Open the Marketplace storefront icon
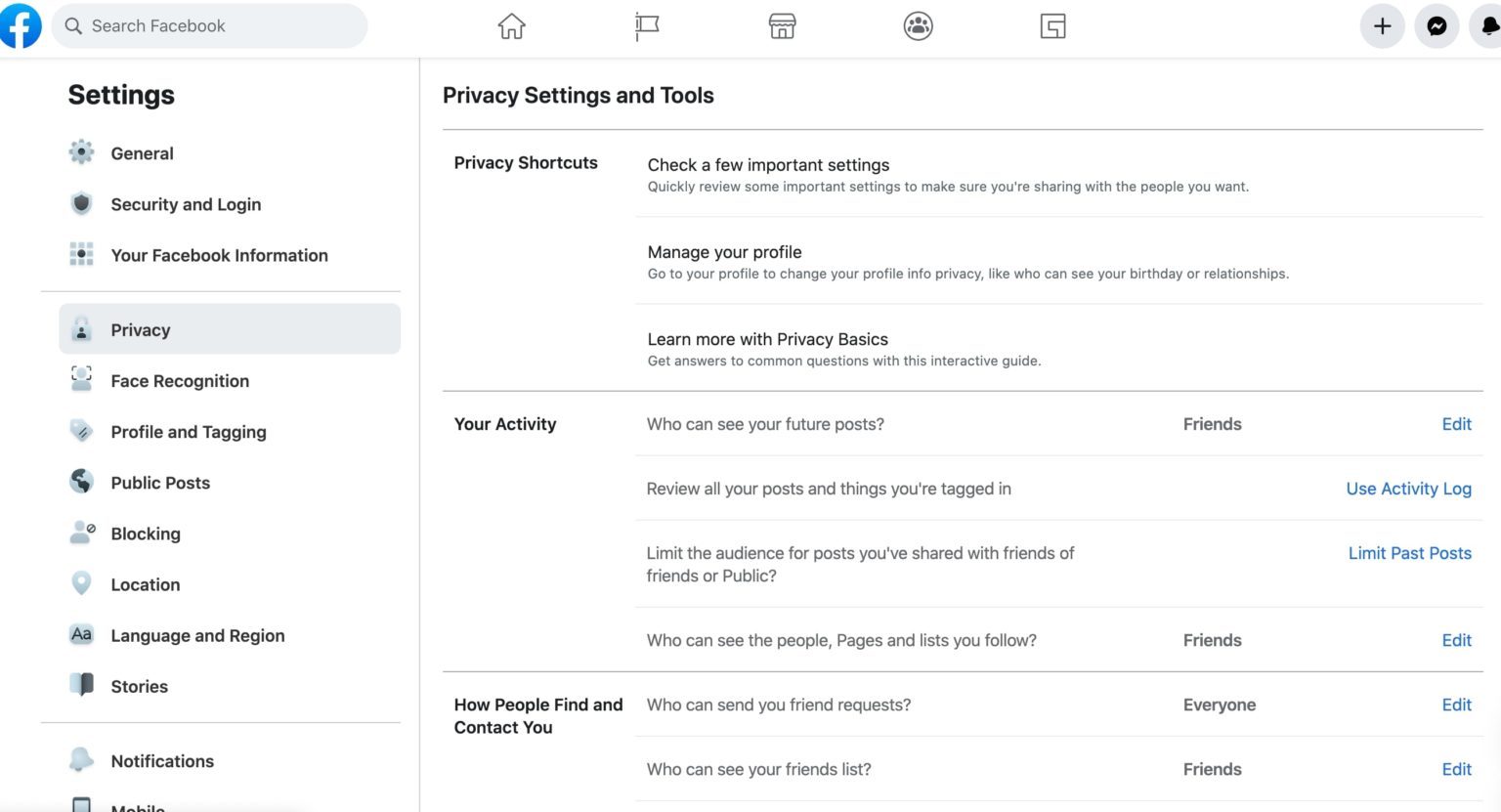 pyautogui.click(x=782, y=26)
